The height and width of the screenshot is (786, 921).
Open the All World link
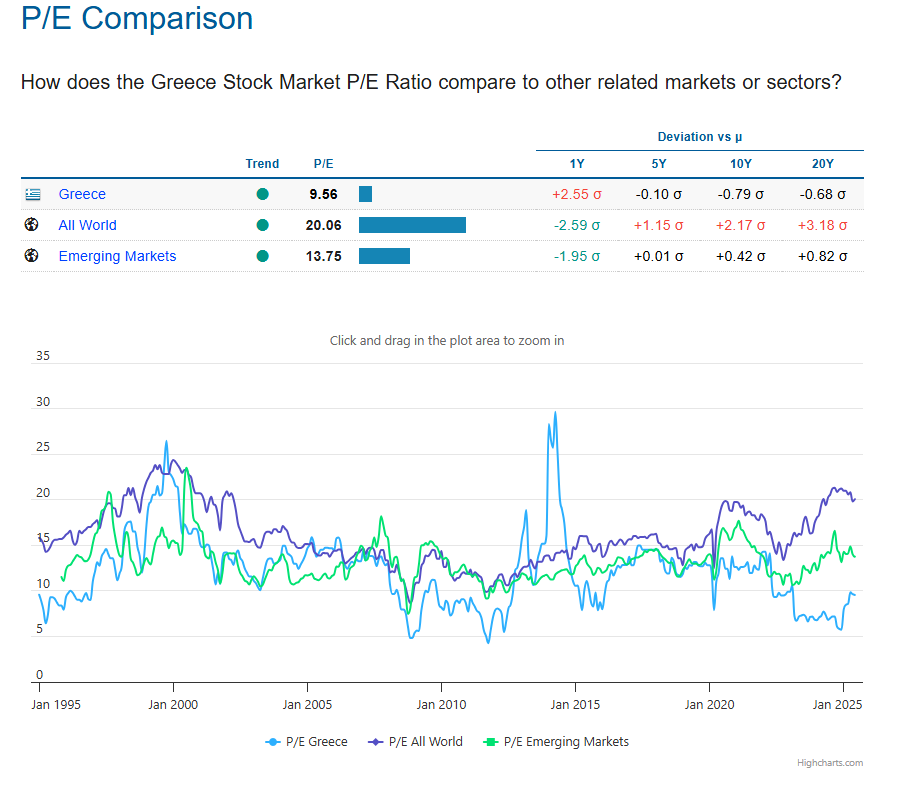point(87,225)
